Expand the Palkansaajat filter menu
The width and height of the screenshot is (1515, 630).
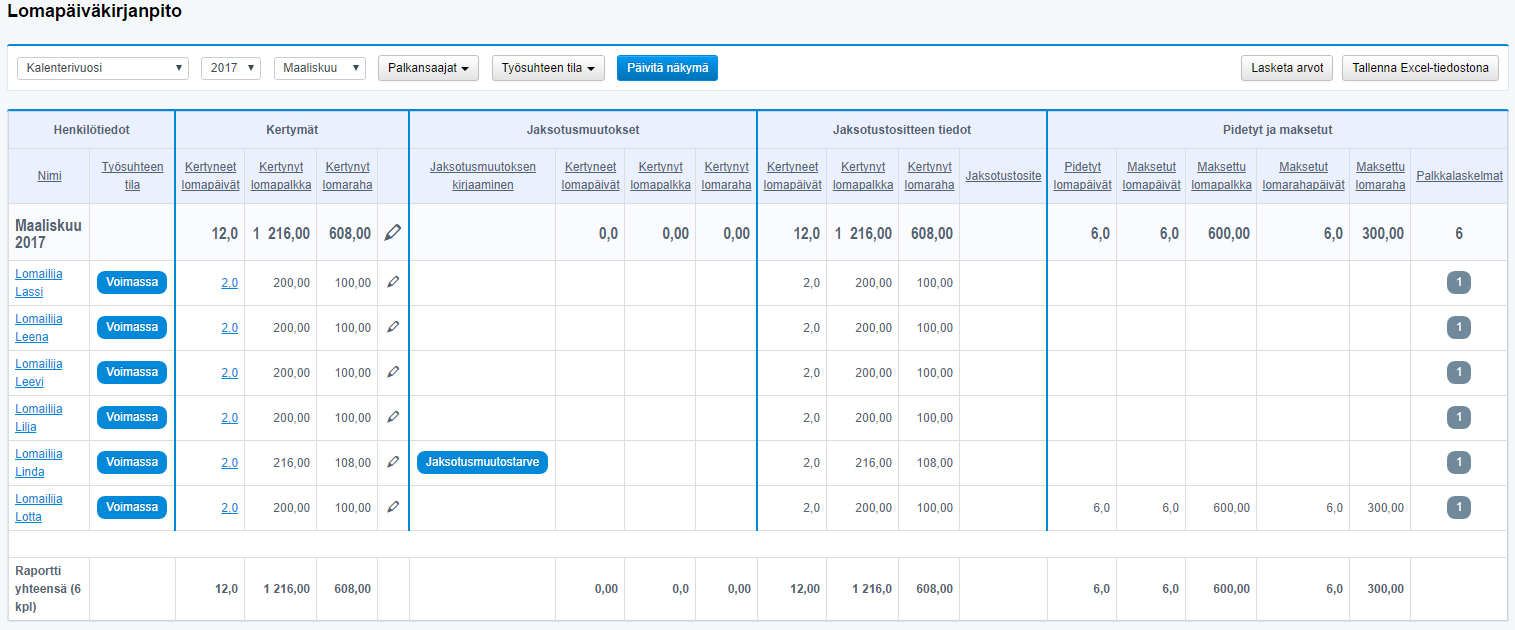pyautogui.click(x=428, y=68)
